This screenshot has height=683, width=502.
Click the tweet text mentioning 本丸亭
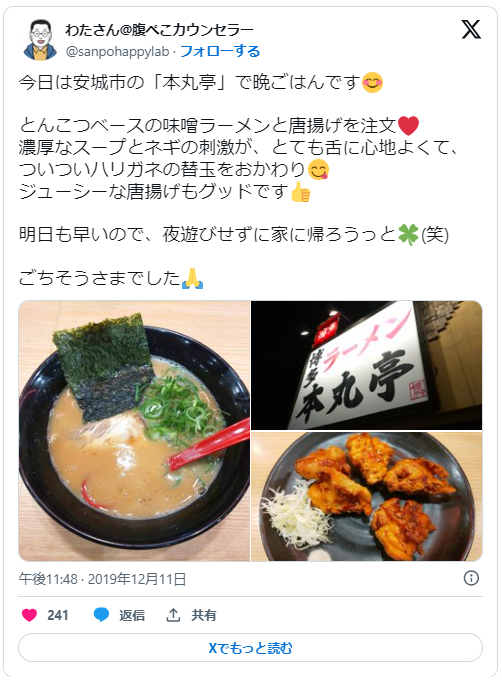(201, 82)
